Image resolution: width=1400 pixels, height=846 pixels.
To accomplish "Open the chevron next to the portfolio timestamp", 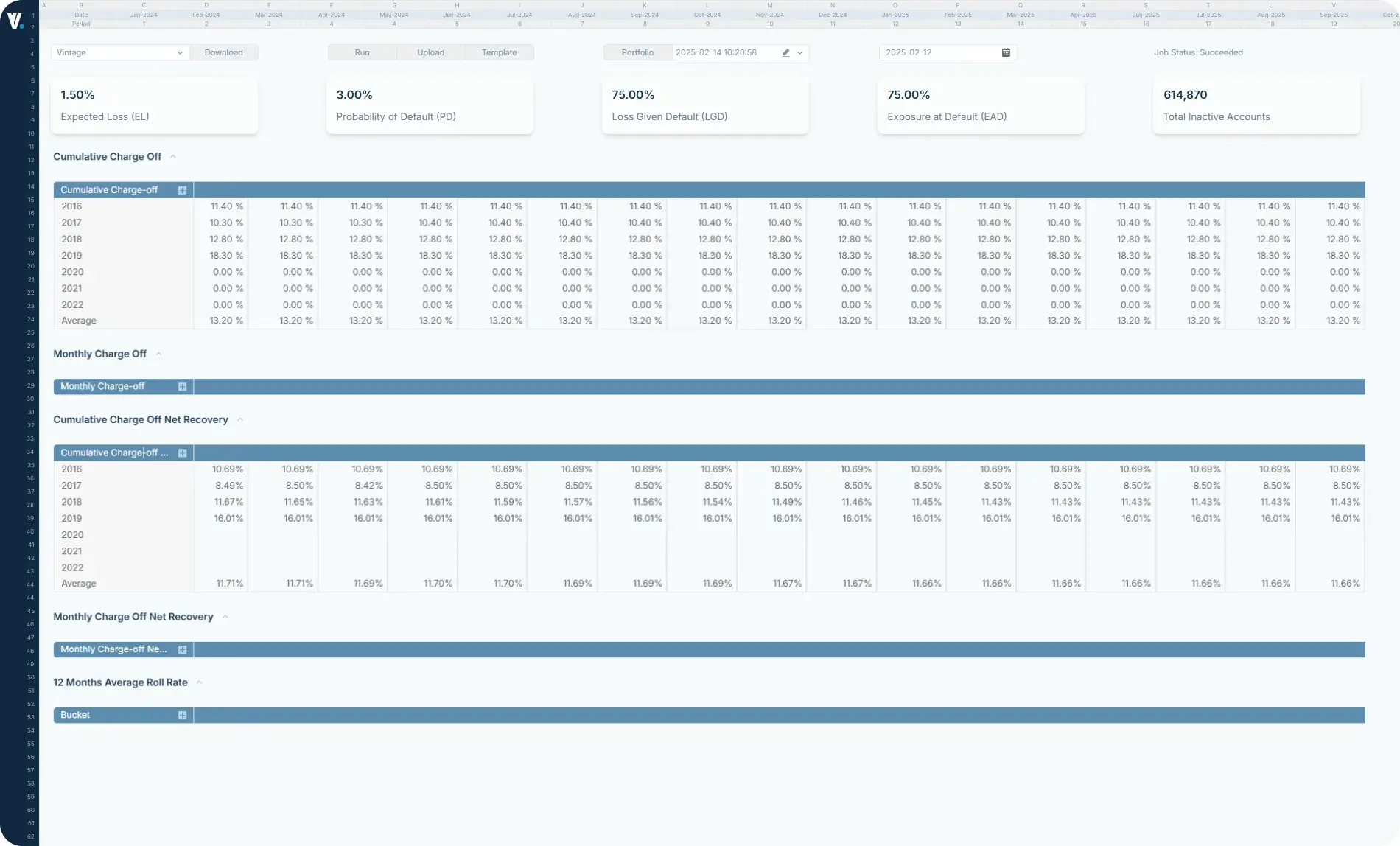I will 799,52.
